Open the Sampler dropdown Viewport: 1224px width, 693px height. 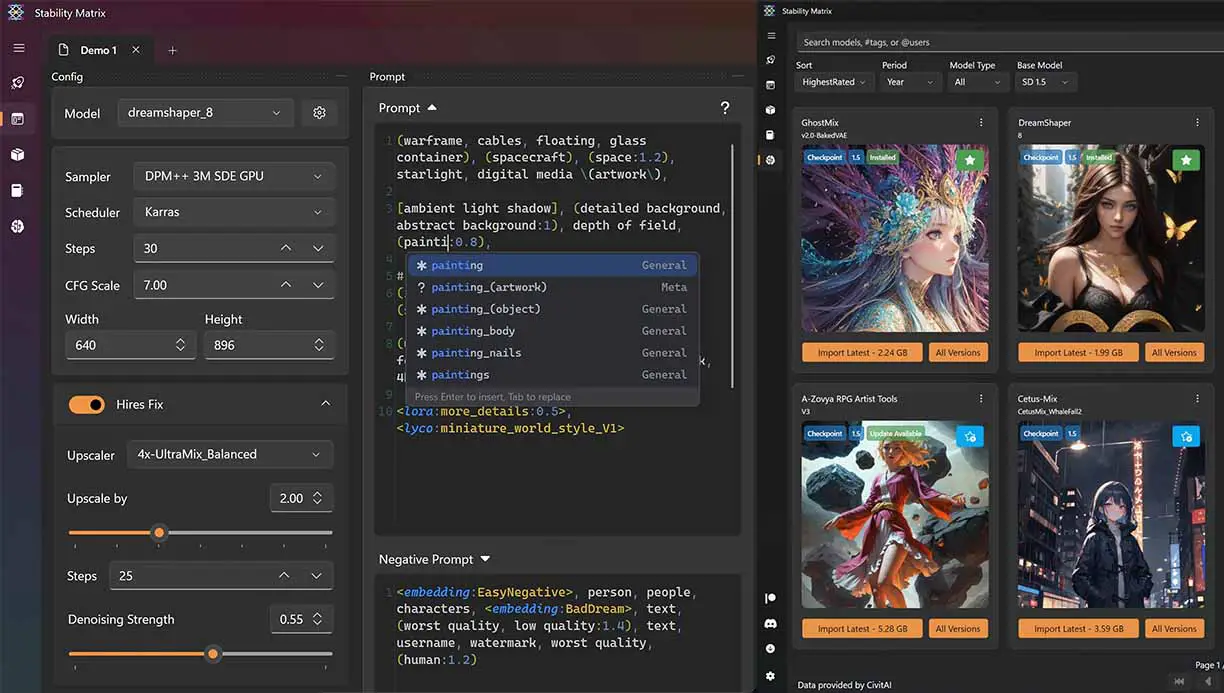pyautogui.click(x=233, y=176)
